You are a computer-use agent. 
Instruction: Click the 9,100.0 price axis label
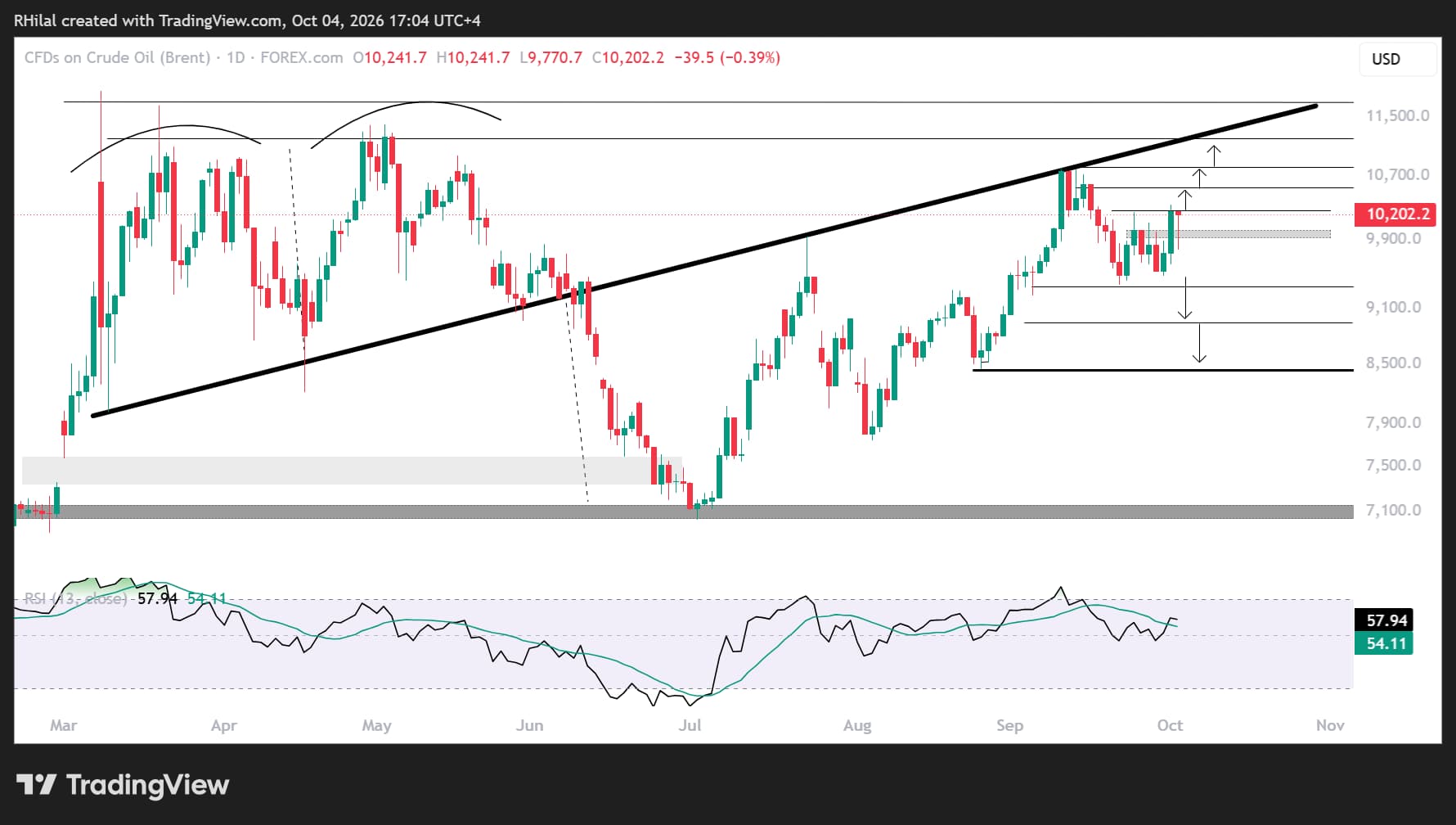tap(1394, 307)
